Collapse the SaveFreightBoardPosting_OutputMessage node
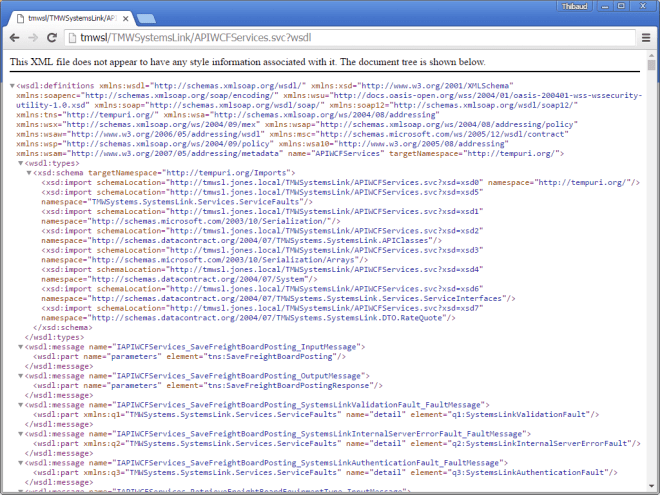Image resolution: width=660 pixels, height=495 pixels. pyautogui.click(x=20, y=375)
